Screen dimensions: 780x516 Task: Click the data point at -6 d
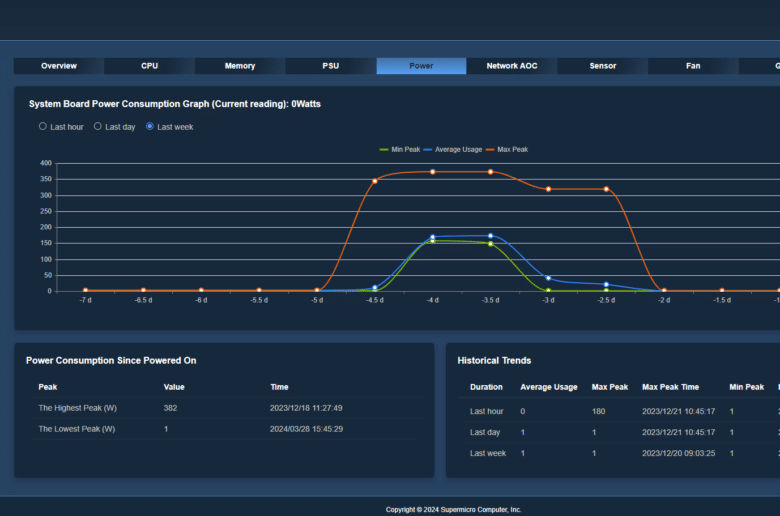click(201, 290)
